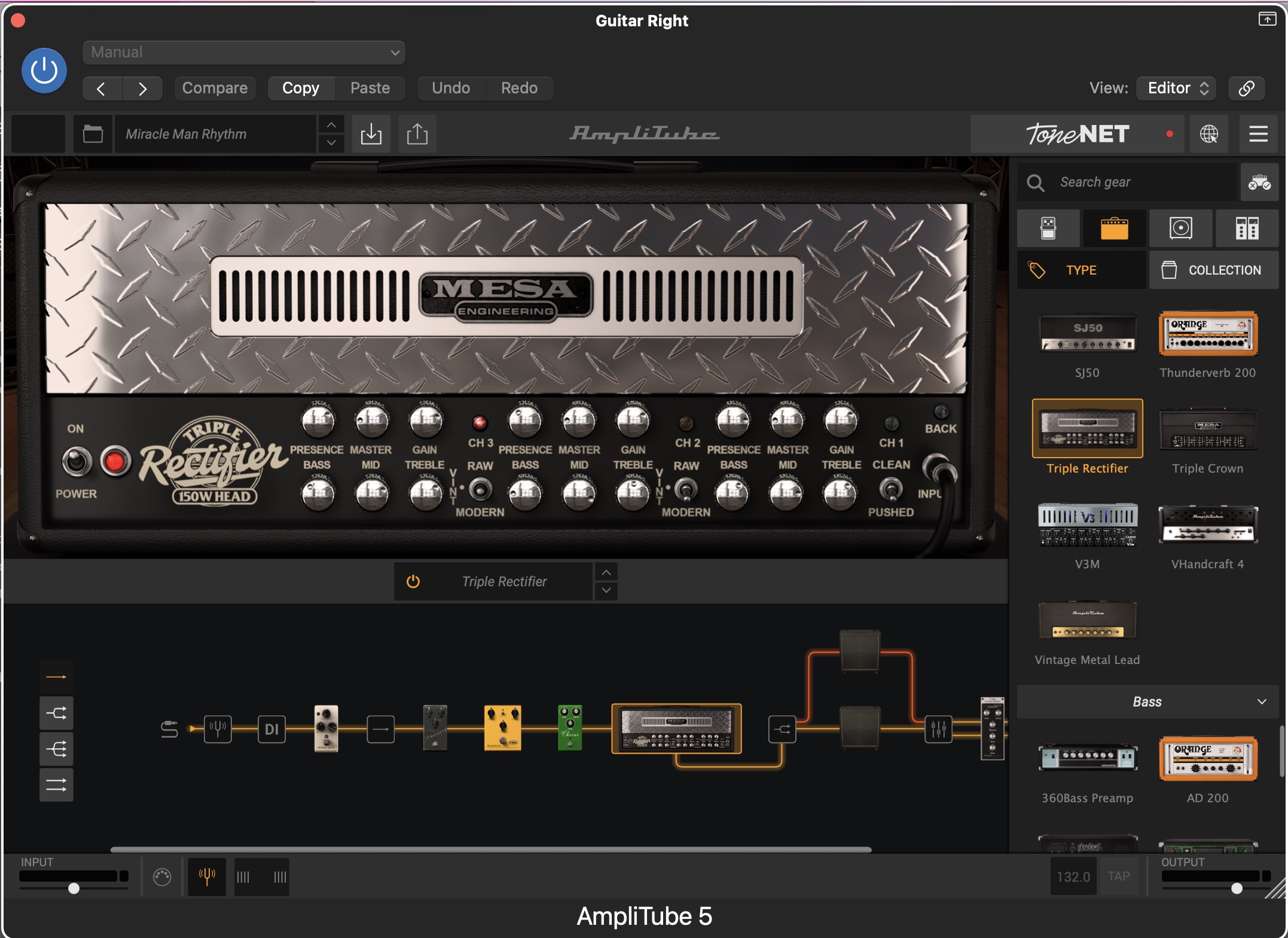Select the dual parallel routing icon
This screenshot has width=1288, height=938.
pos(56,785)
